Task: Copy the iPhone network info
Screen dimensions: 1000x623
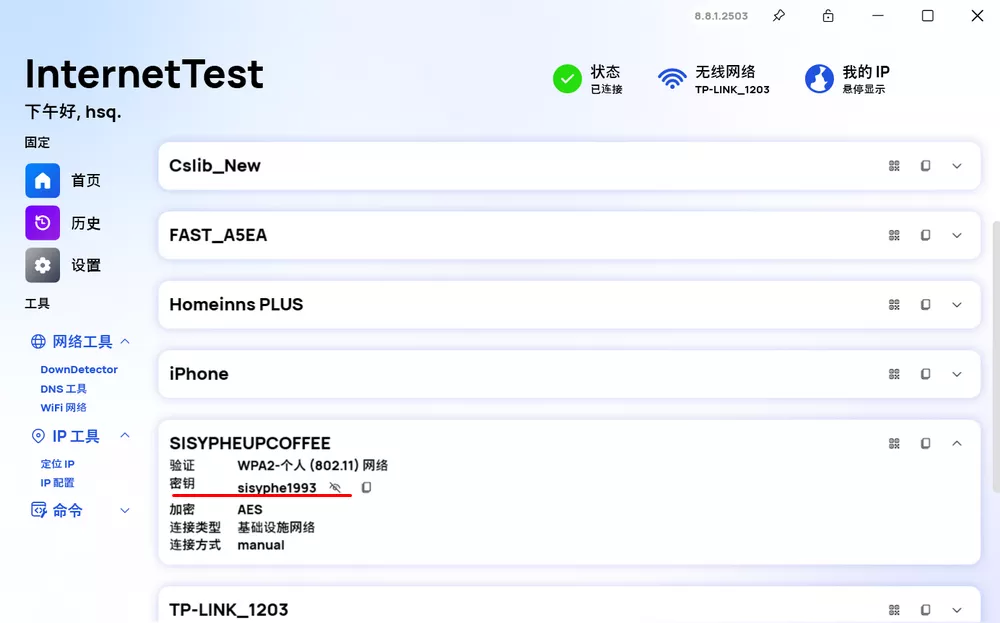Action: coord(926,374)
